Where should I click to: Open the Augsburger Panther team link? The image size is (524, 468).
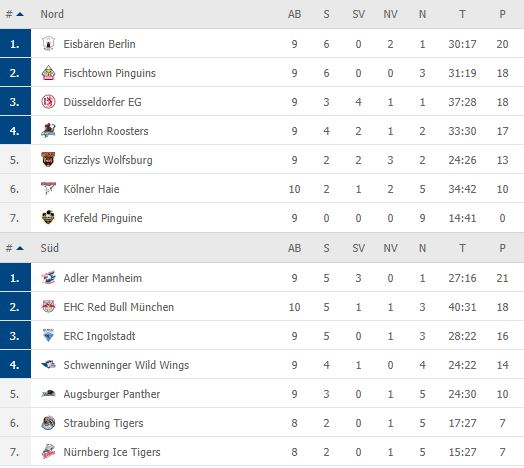[x=112, y=394]
